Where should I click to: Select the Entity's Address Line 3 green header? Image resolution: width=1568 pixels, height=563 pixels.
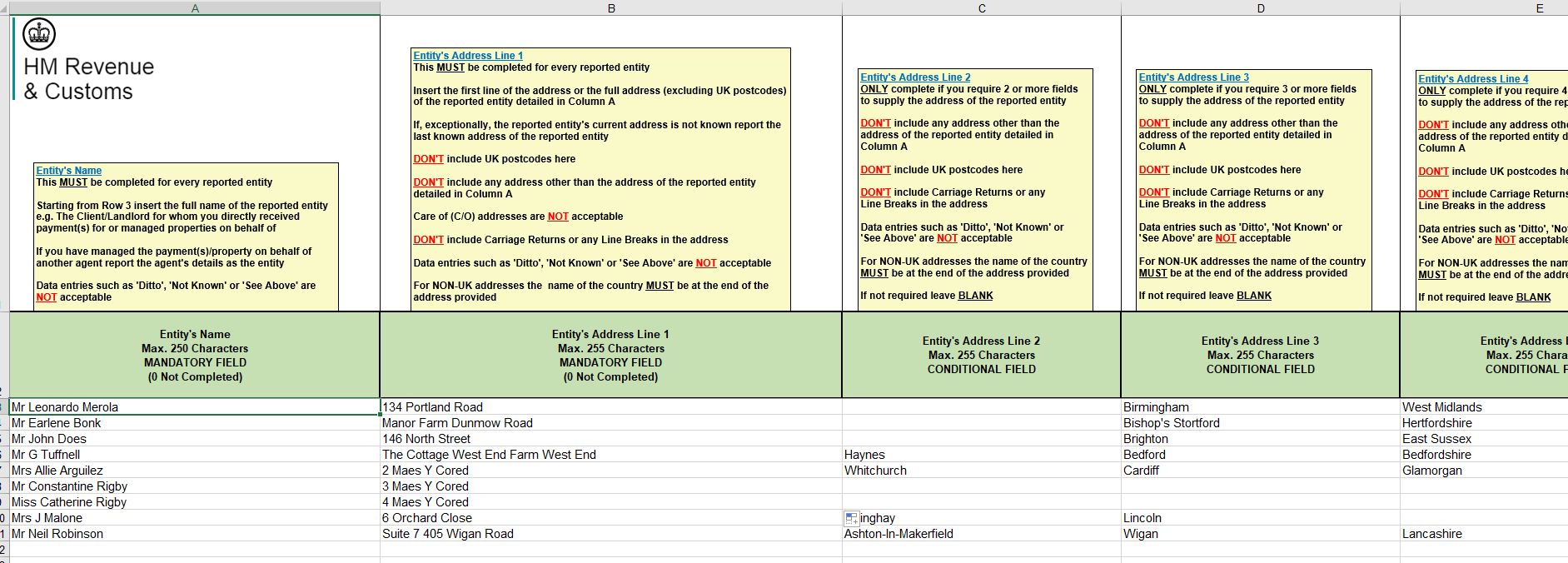(1261, 355)
